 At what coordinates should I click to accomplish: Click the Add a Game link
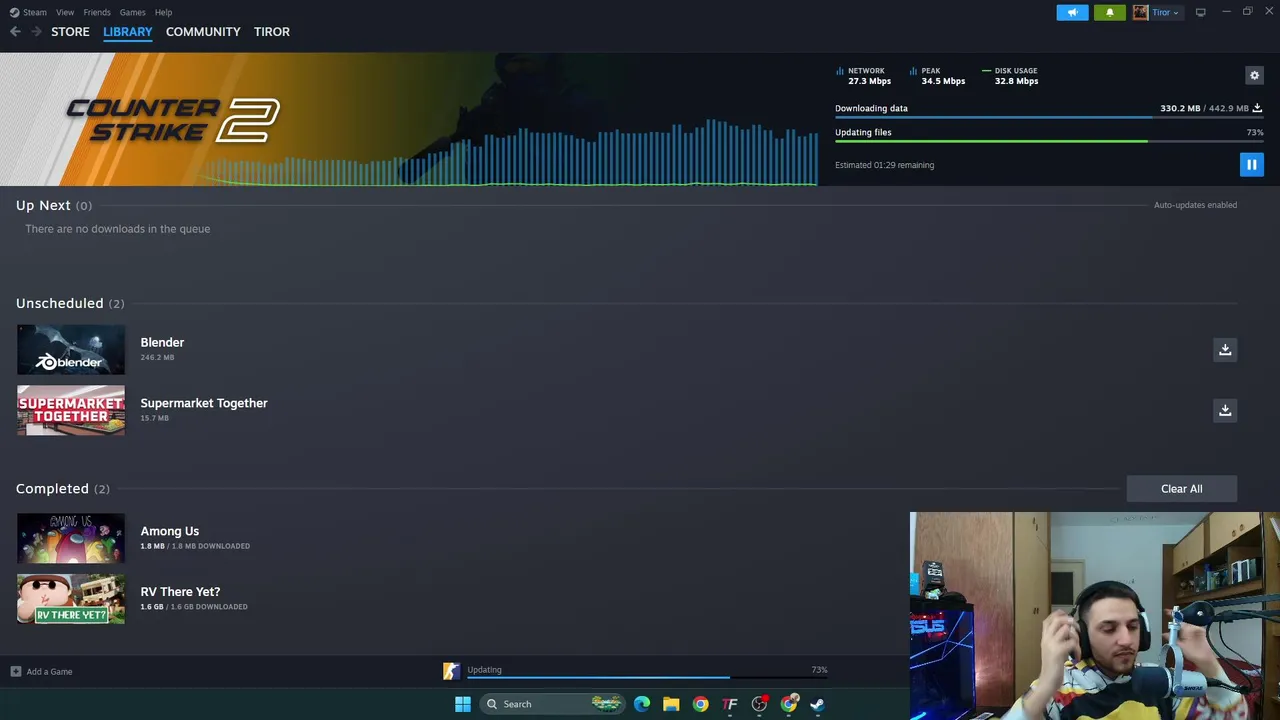coord(49,672)
